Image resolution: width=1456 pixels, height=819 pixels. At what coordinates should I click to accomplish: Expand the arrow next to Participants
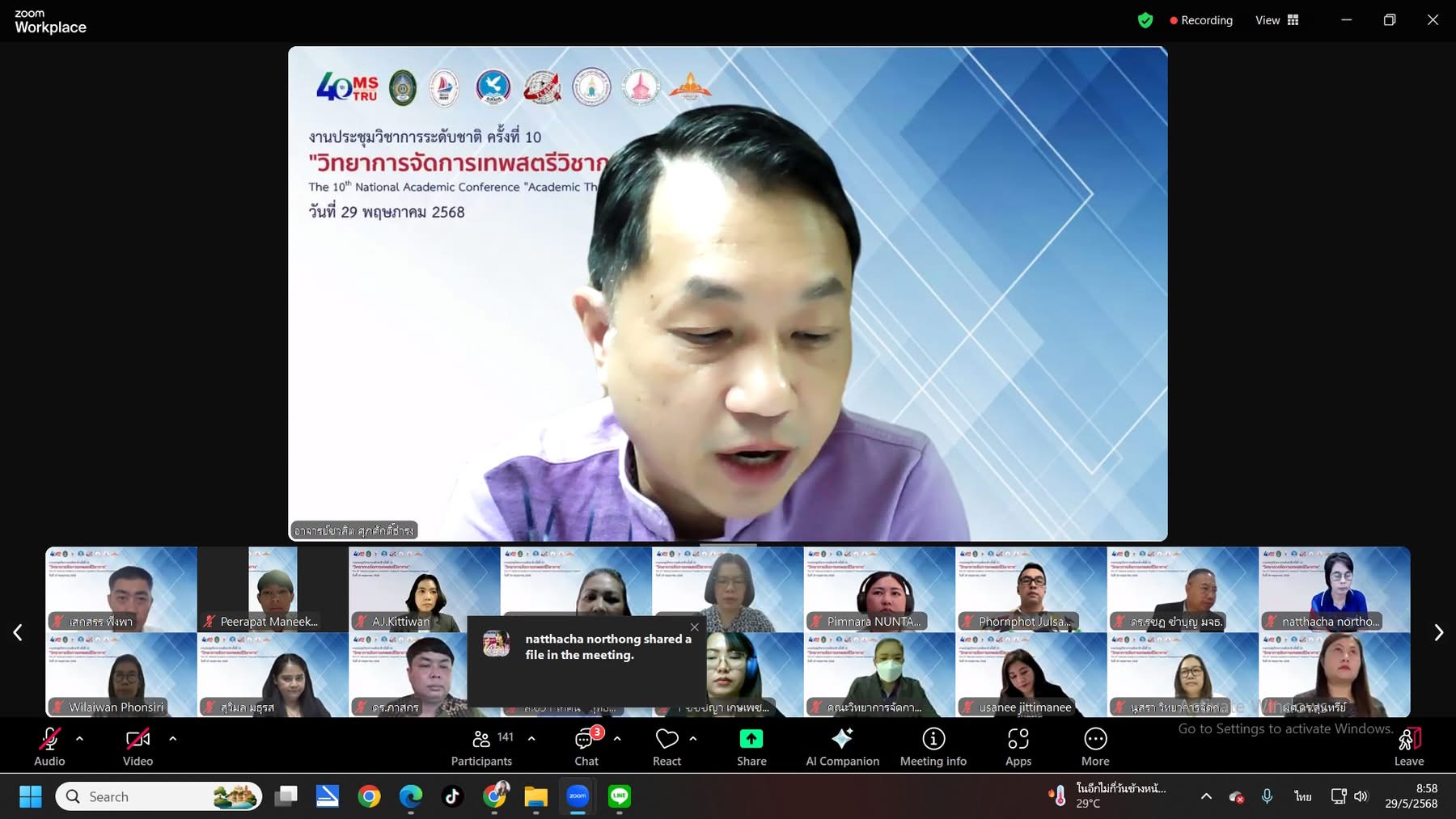pyautogui.click(x=531, y=738)
